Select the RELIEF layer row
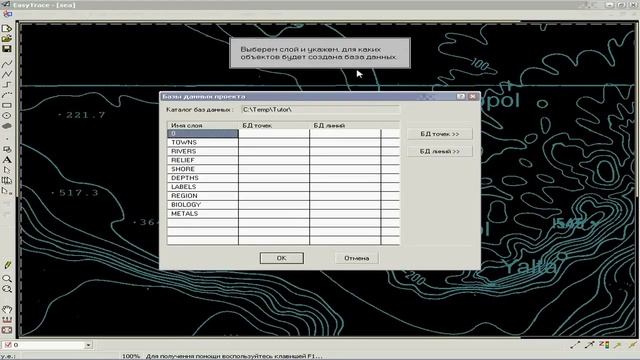Image resolution: width=640 pixels, height=360 pixels. 203,160
